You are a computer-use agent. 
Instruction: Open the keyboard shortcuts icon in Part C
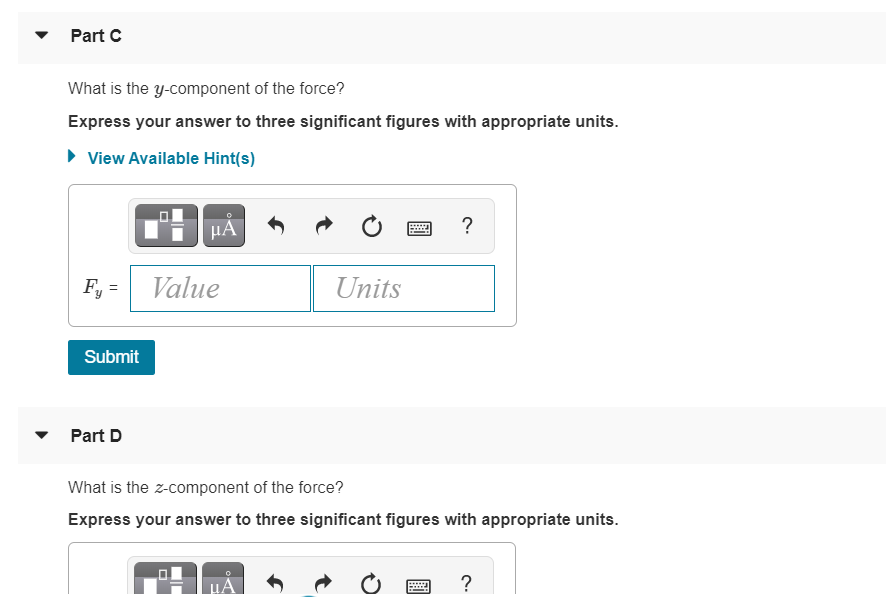[x=419, y=227]
